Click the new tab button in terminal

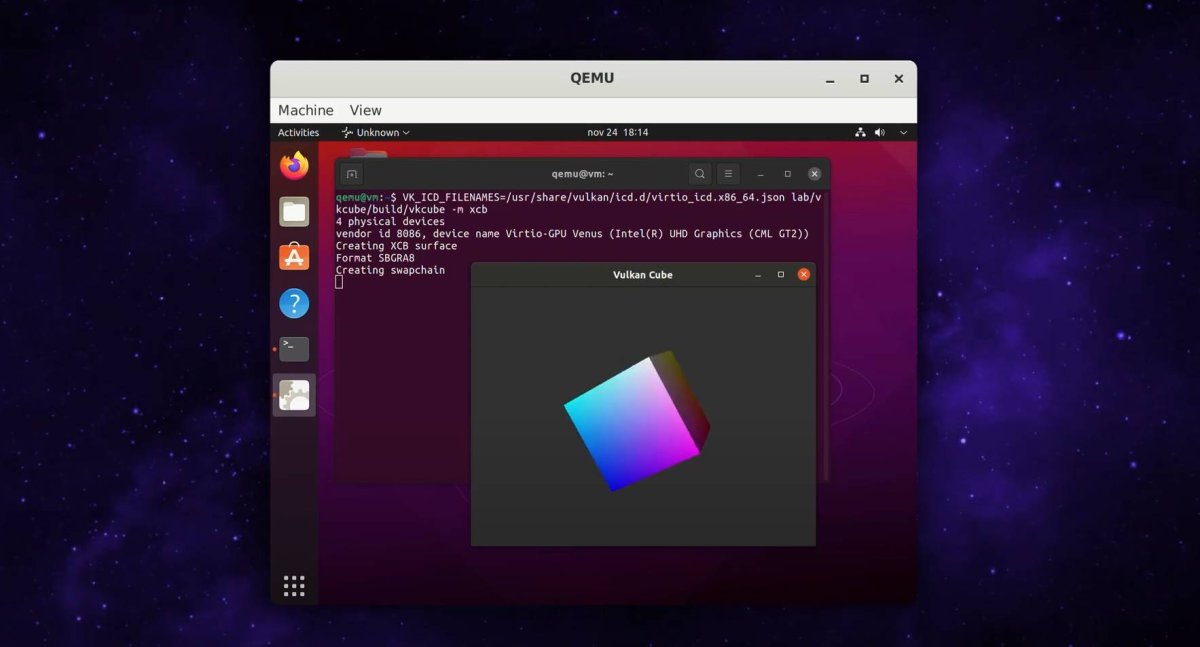click(x=351, y=174)
